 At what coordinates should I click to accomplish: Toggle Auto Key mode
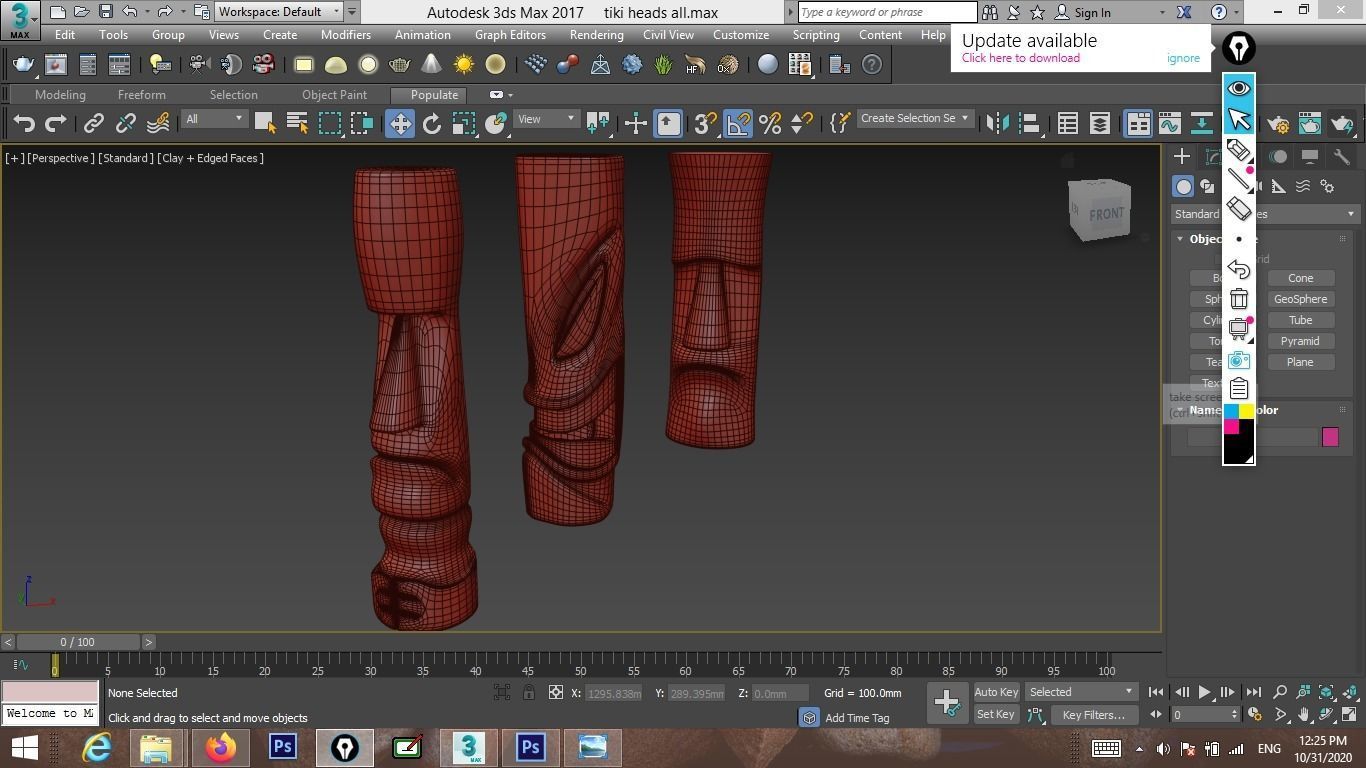996,692
